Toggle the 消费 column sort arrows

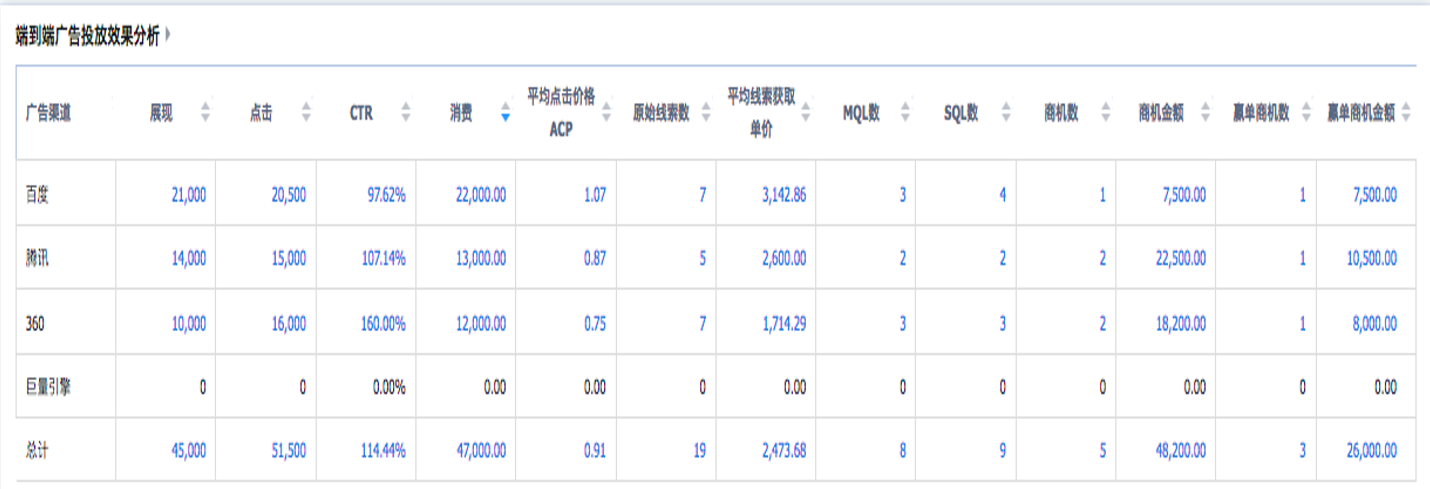[505, 113]
